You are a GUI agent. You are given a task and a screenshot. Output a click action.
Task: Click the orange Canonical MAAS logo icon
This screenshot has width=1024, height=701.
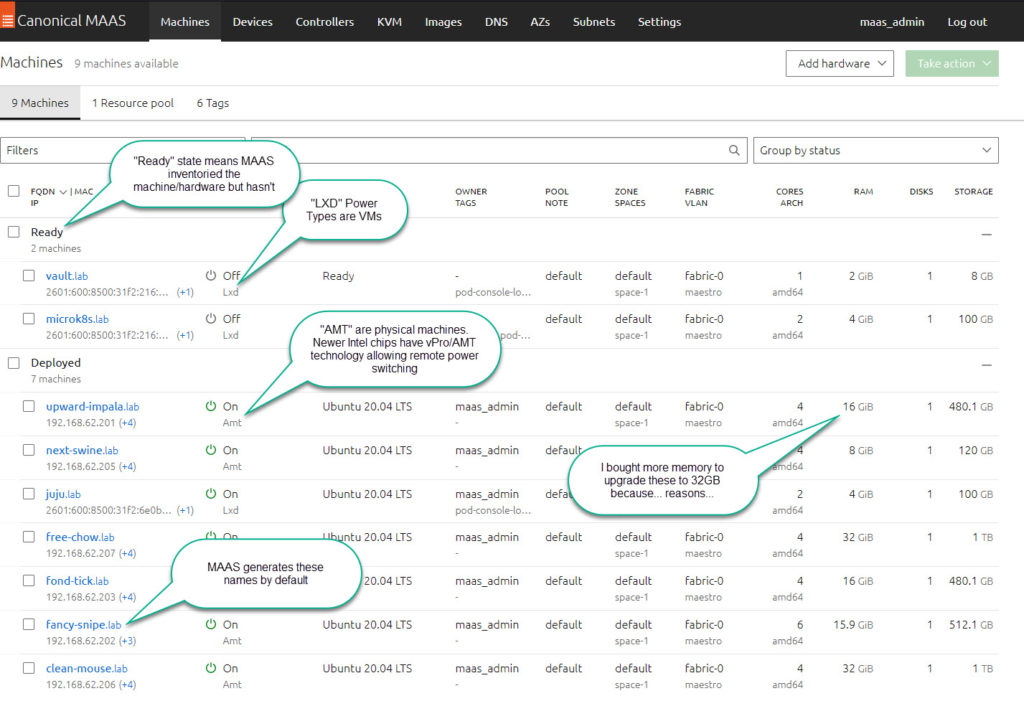(7, 20)
